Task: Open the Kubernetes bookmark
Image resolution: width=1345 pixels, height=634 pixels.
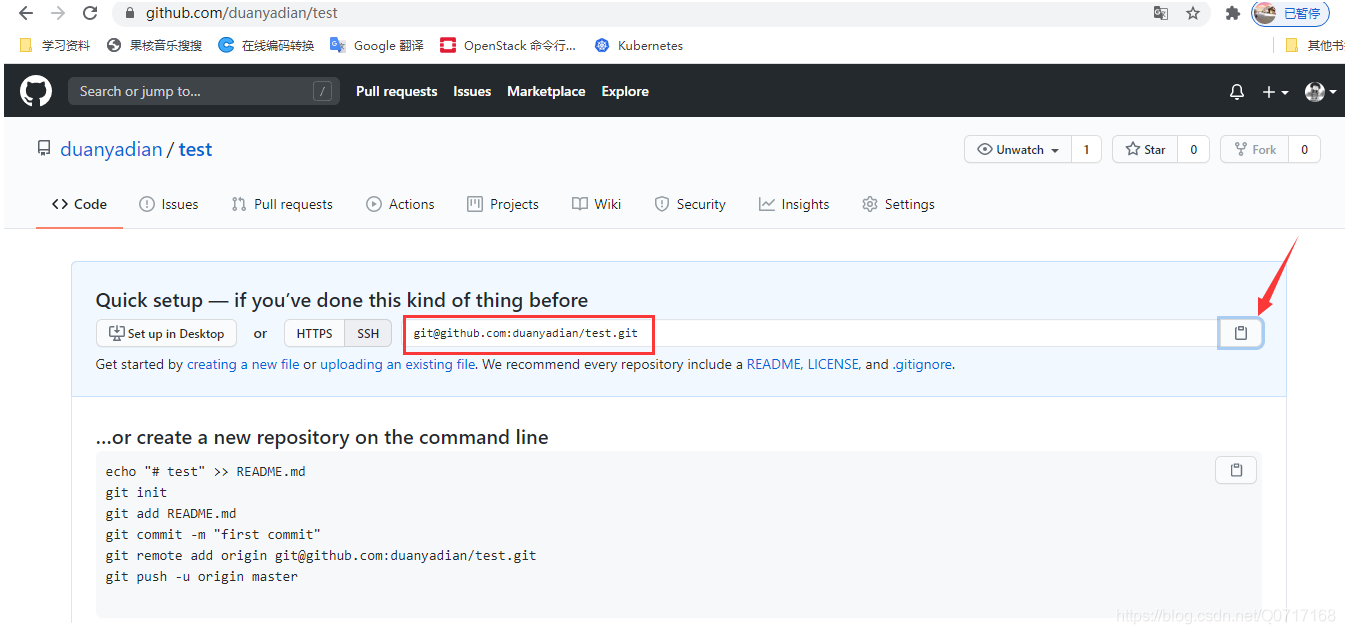Action: point(638,45)
